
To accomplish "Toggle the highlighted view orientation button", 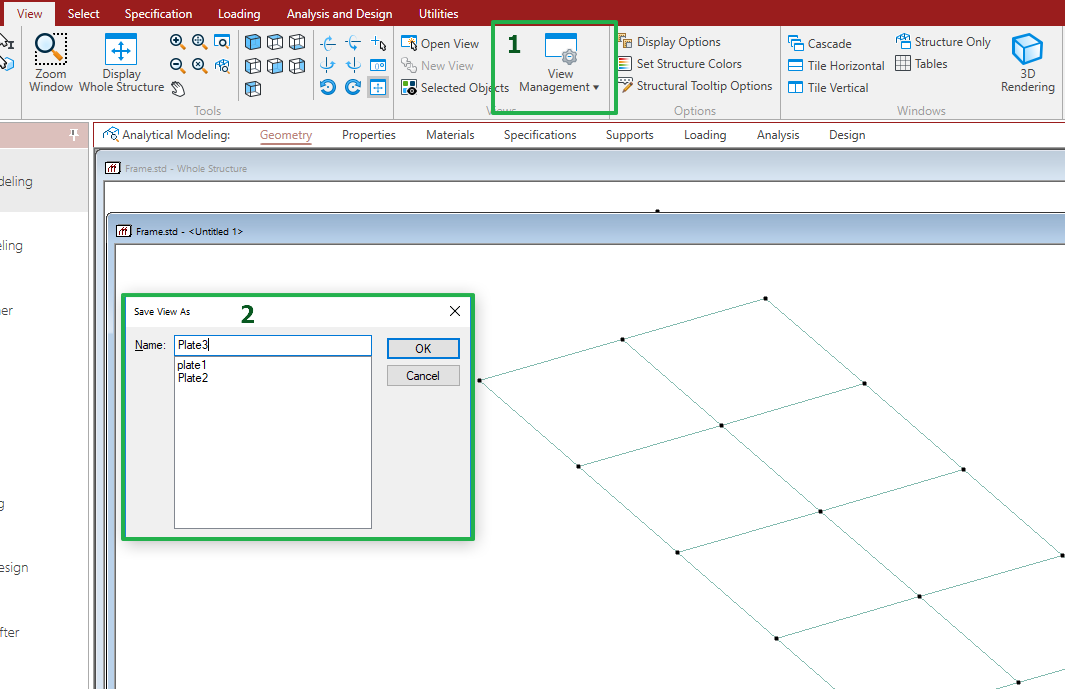I will click(378, 88).
